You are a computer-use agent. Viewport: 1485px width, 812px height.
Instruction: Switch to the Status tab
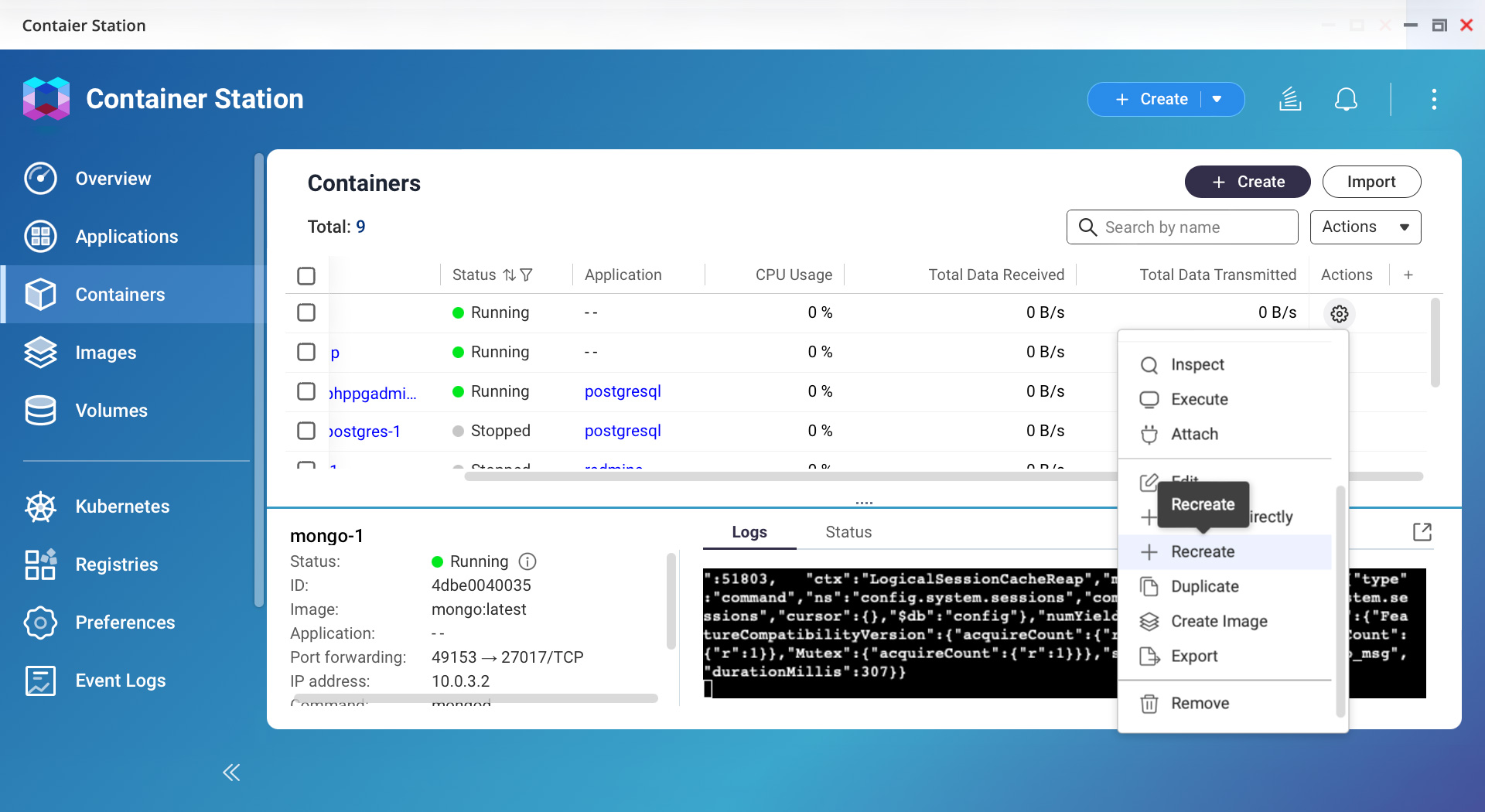point(848,532)
